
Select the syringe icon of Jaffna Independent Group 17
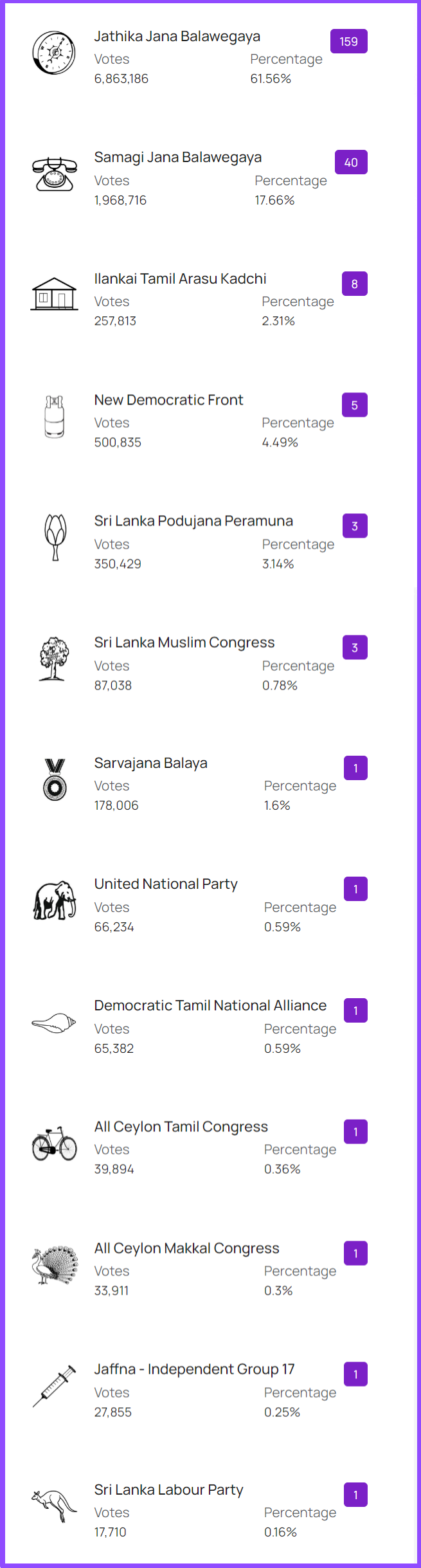[54, 1386]
